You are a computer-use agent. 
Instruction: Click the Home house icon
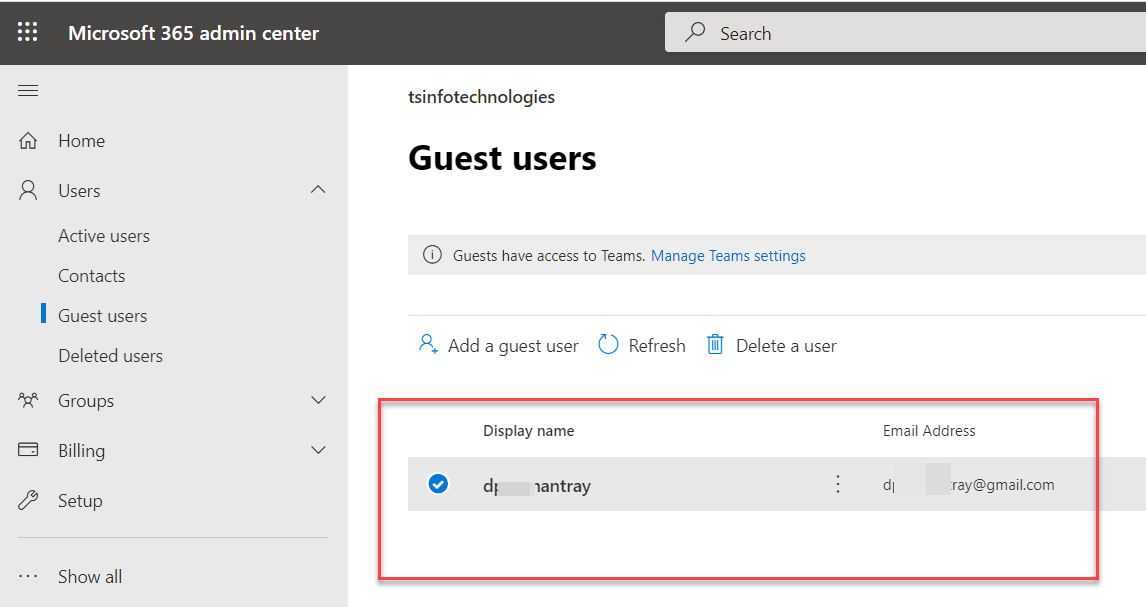[x=29, y=141]
